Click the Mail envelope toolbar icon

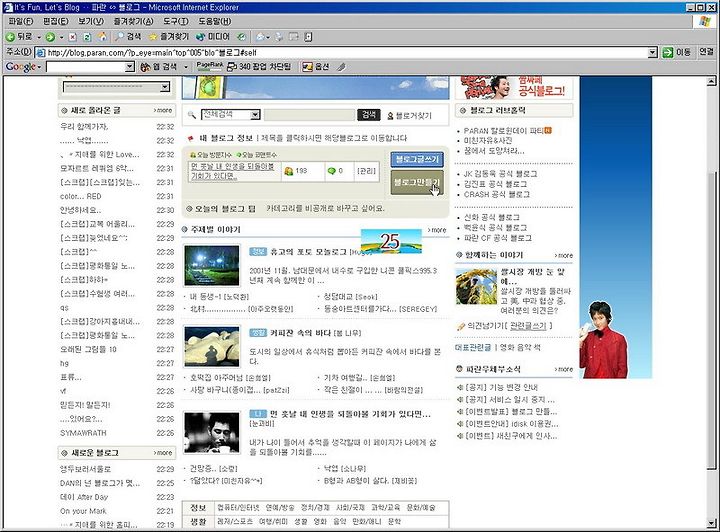point(260,37)
